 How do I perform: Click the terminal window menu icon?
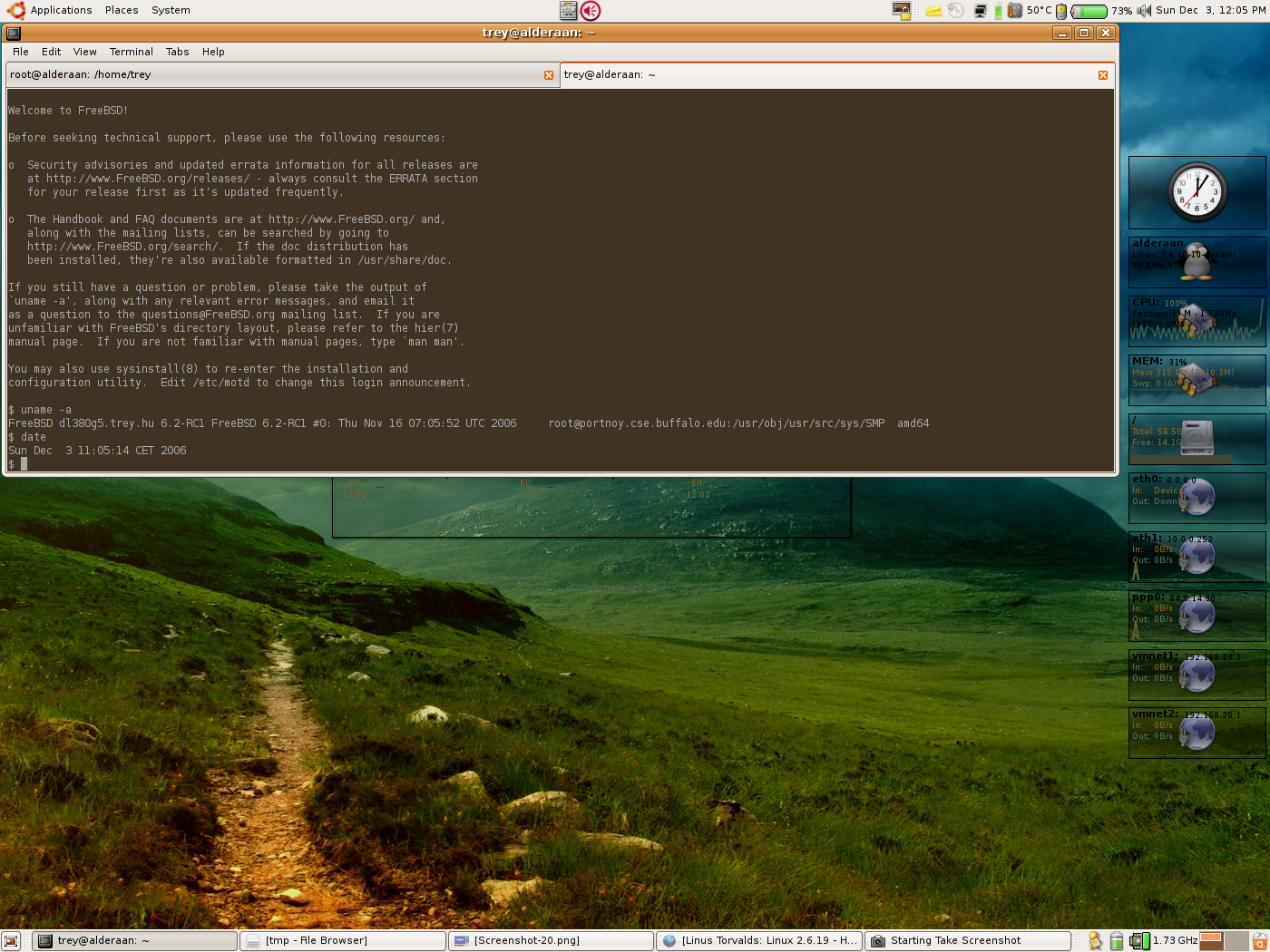(x=14, y=33)
